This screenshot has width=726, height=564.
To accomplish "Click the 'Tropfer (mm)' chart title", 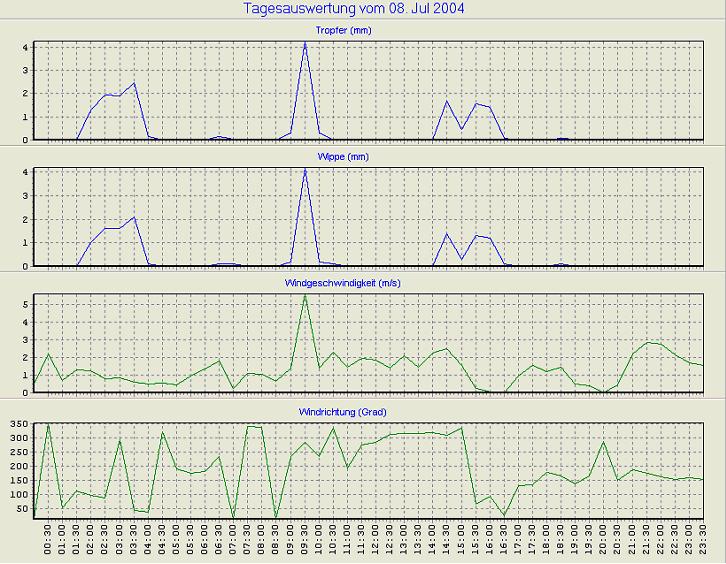I will 343,30.
